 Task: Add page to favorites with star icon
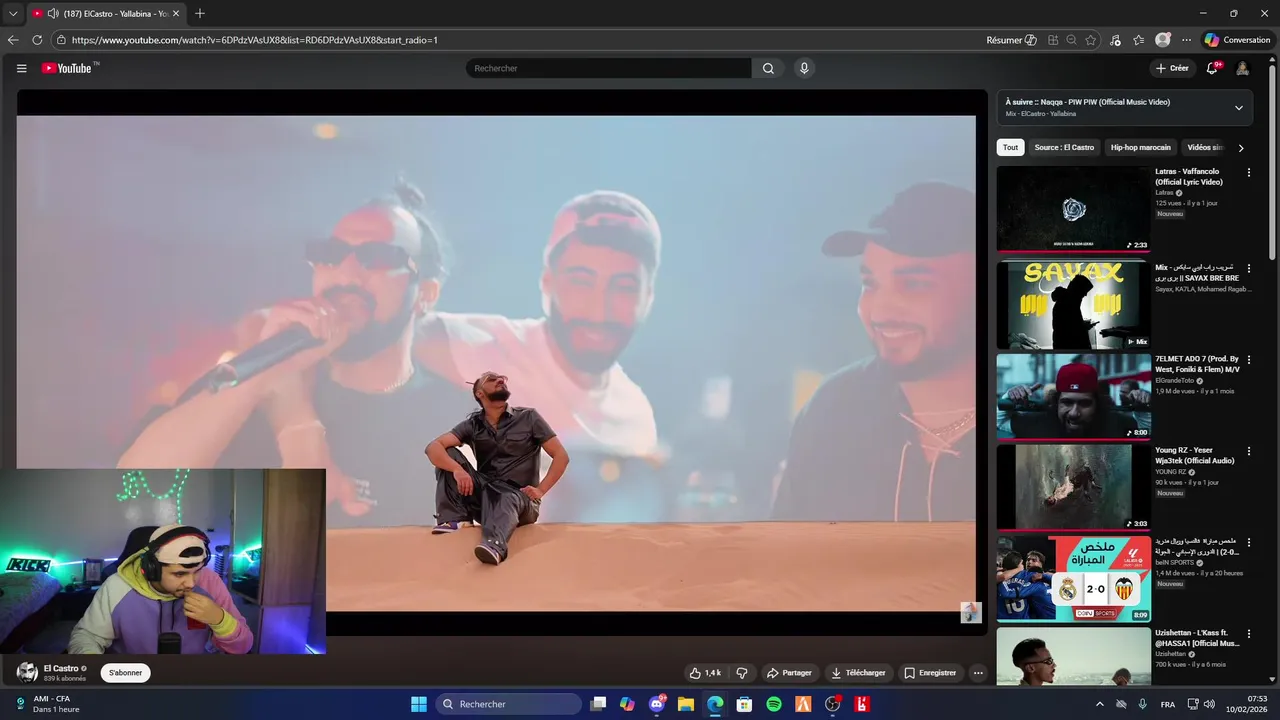click(x=1090, y=40)
